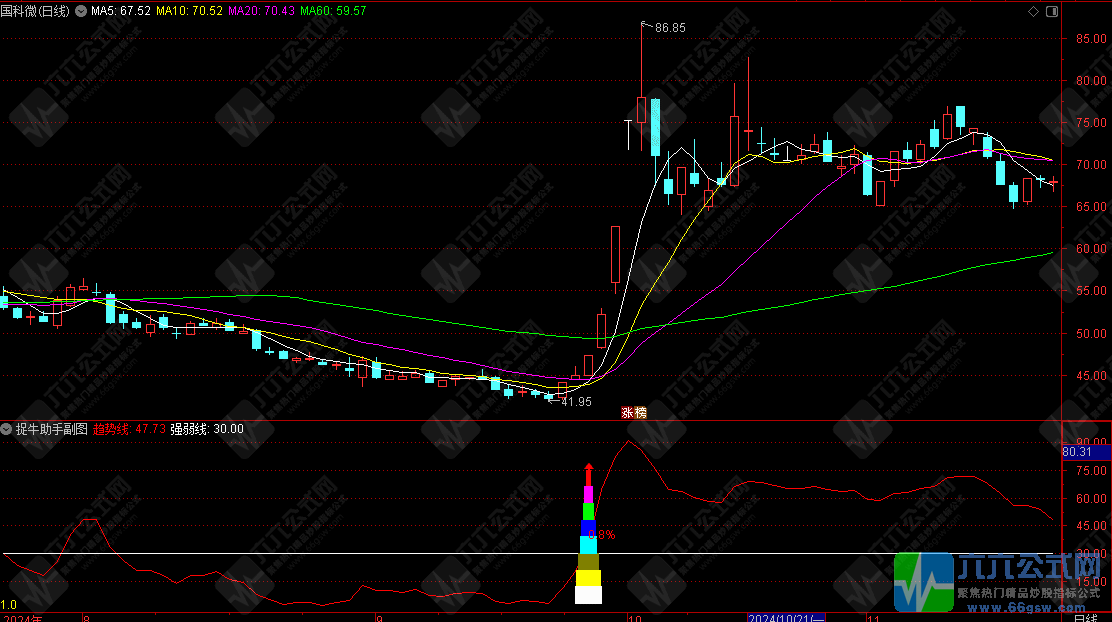Click the diamond icon at chart top-right
The width and height of the screenshot is (1112, 622).
point(1033,11)
